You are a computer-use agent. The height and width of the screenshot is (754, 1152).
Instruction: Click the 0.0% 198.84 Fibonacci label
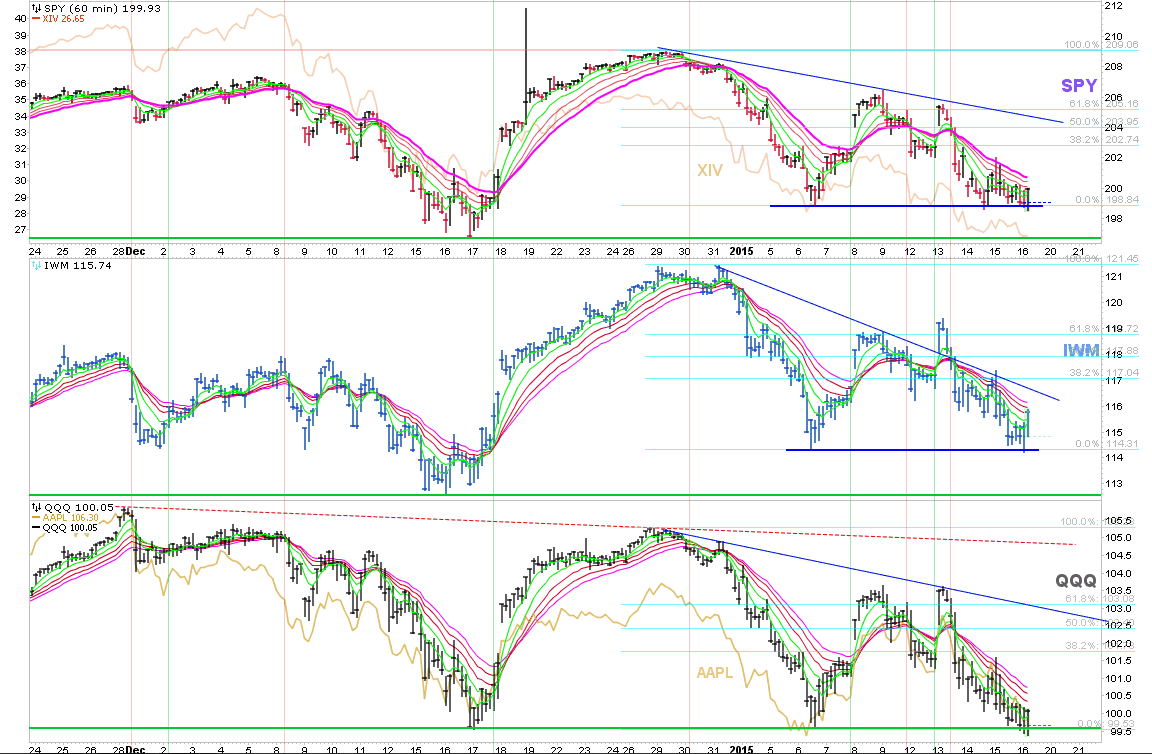pos(1106,199)
